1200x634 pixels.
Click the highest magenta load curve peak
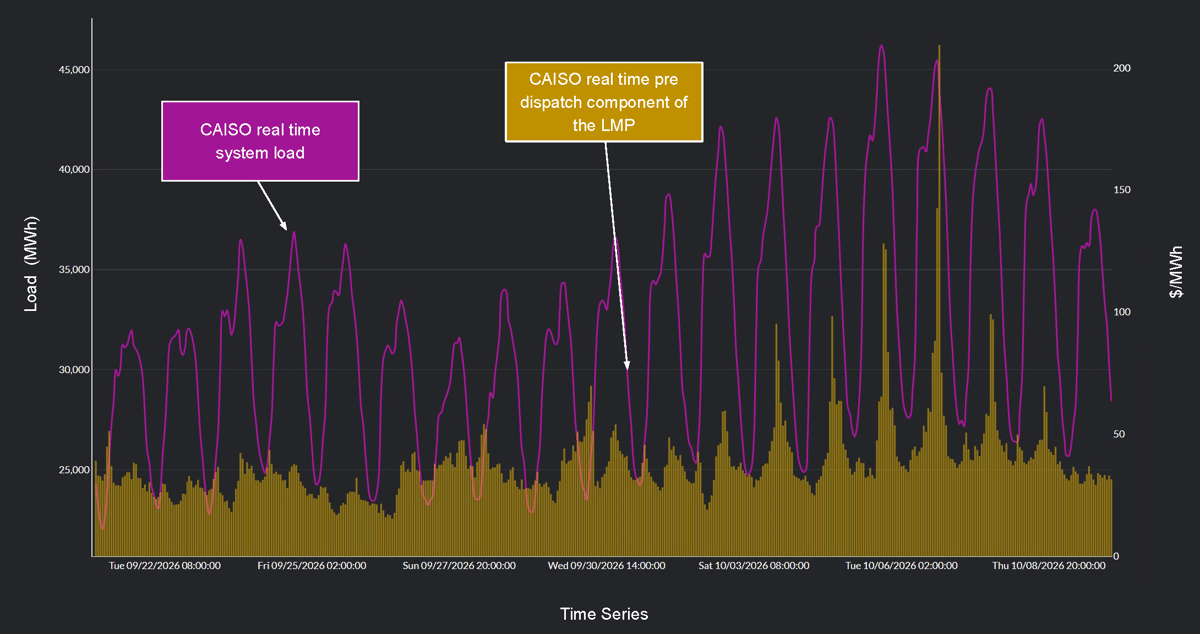pyautogui.click(x=881, y=46)
